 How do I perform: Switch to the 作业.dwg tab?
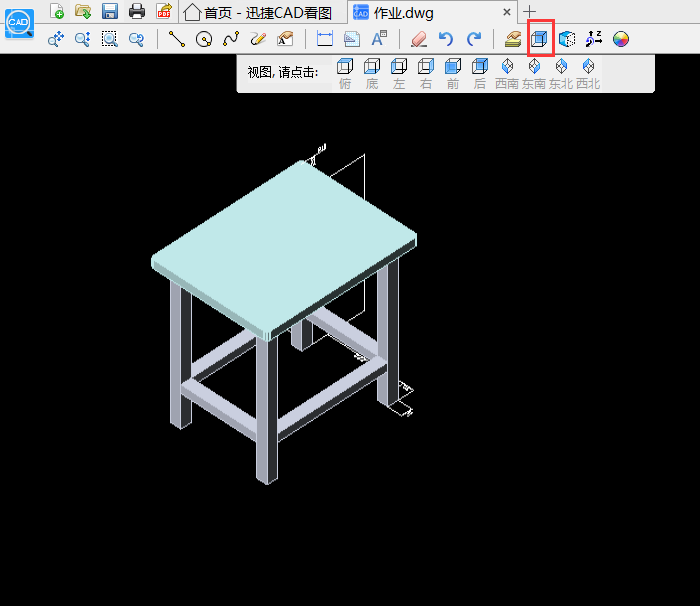click(x=402, y=12)
